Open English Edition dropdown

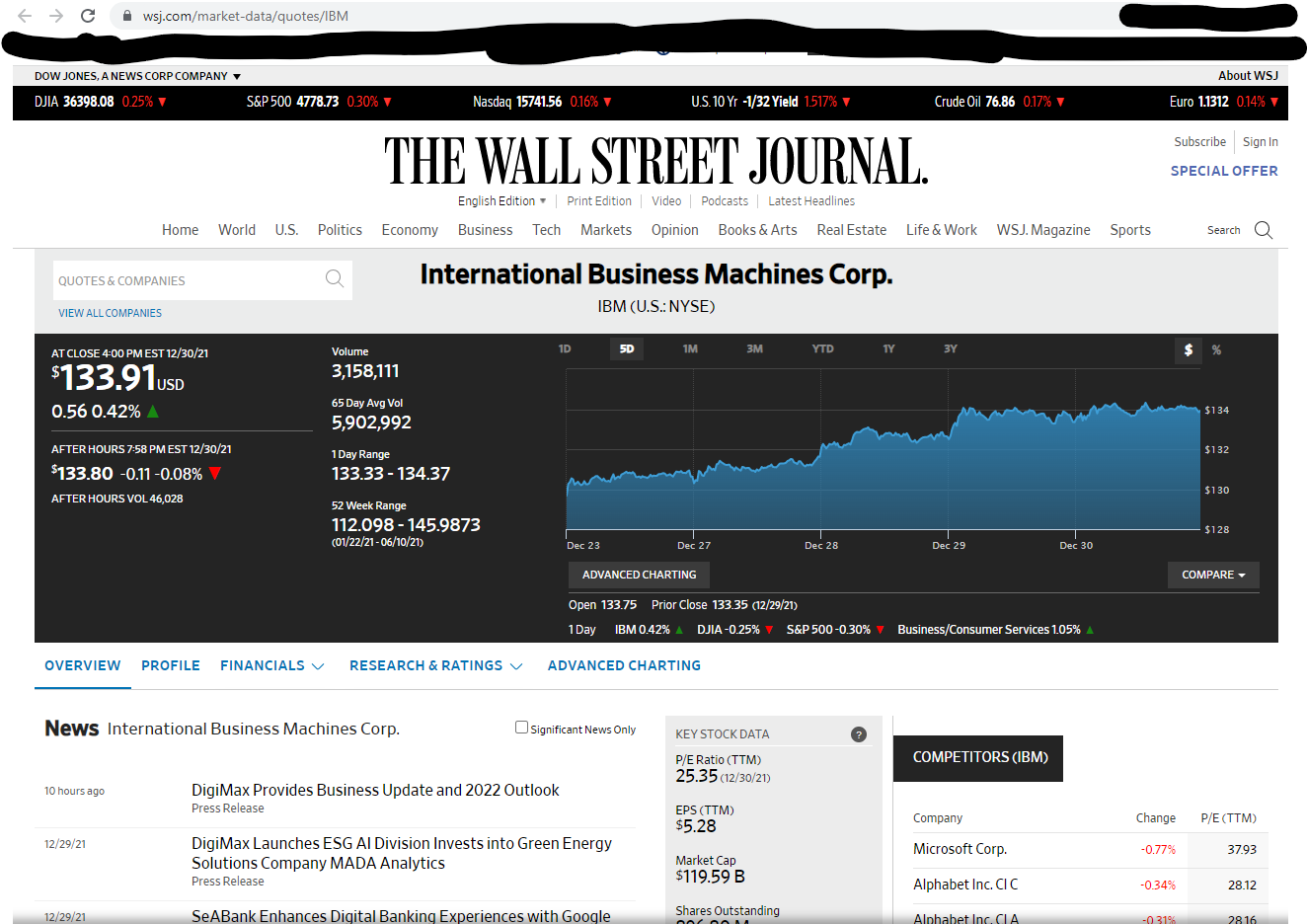click(x=501, y=200)
